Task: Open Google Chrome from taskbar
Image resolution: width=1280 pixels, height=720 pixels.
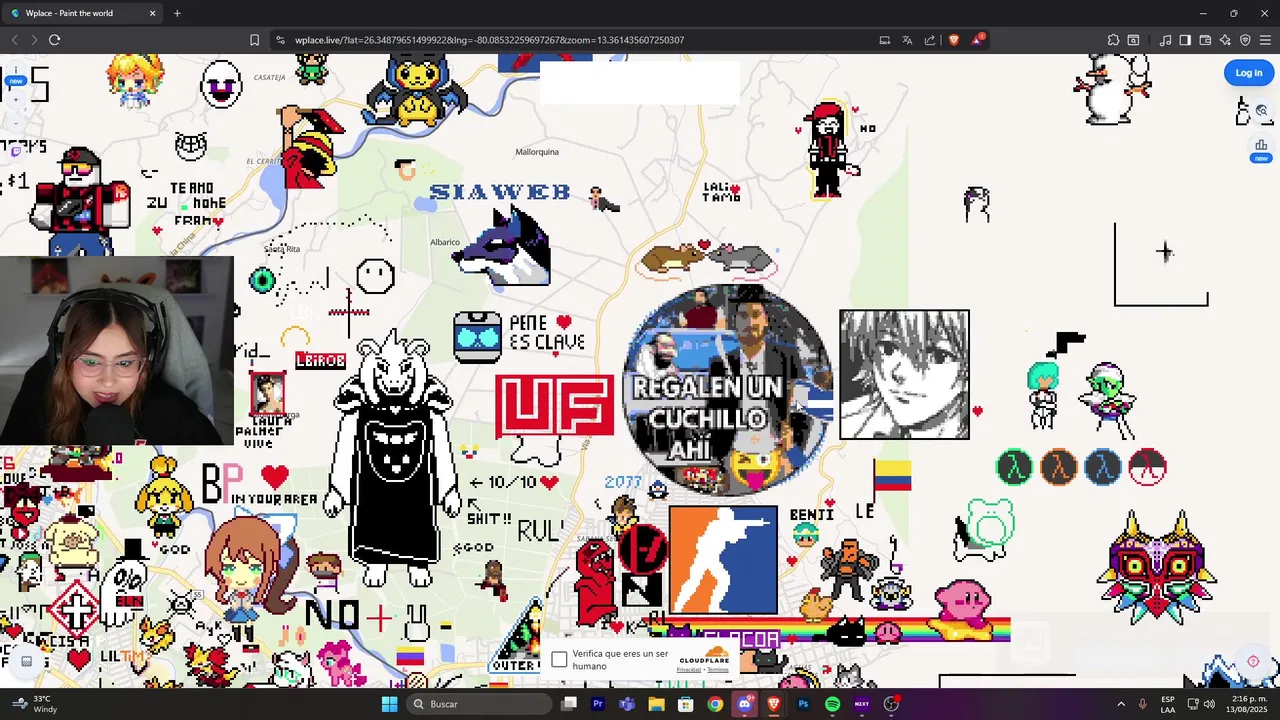Action: (715, 704)
